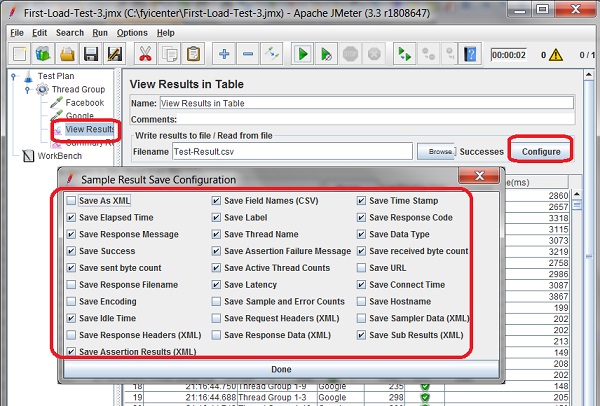Image resolution: width=600 pixels, height=406 pixels.
Task: Click results table scrollbar up arrow
Action: pyautogui.click(x=577, y=194)
